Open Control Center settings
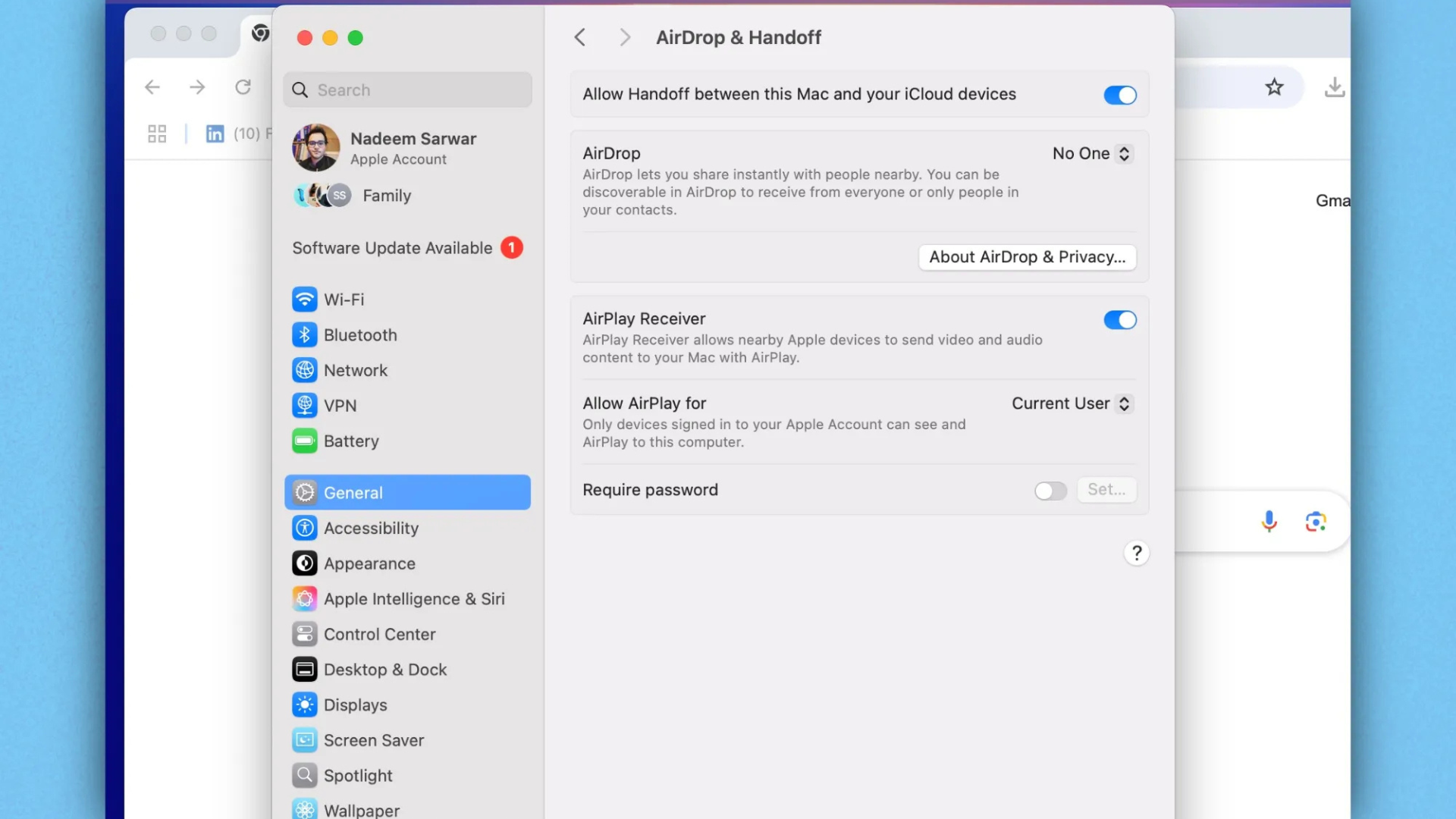Viewport: 1456px width, 819px height. tap(380, 634)
